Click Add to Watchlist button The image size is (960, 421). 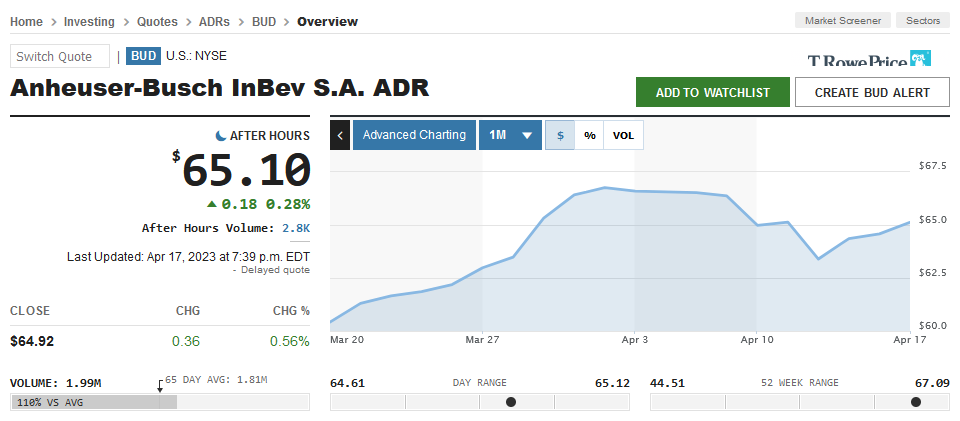(713, 92)
